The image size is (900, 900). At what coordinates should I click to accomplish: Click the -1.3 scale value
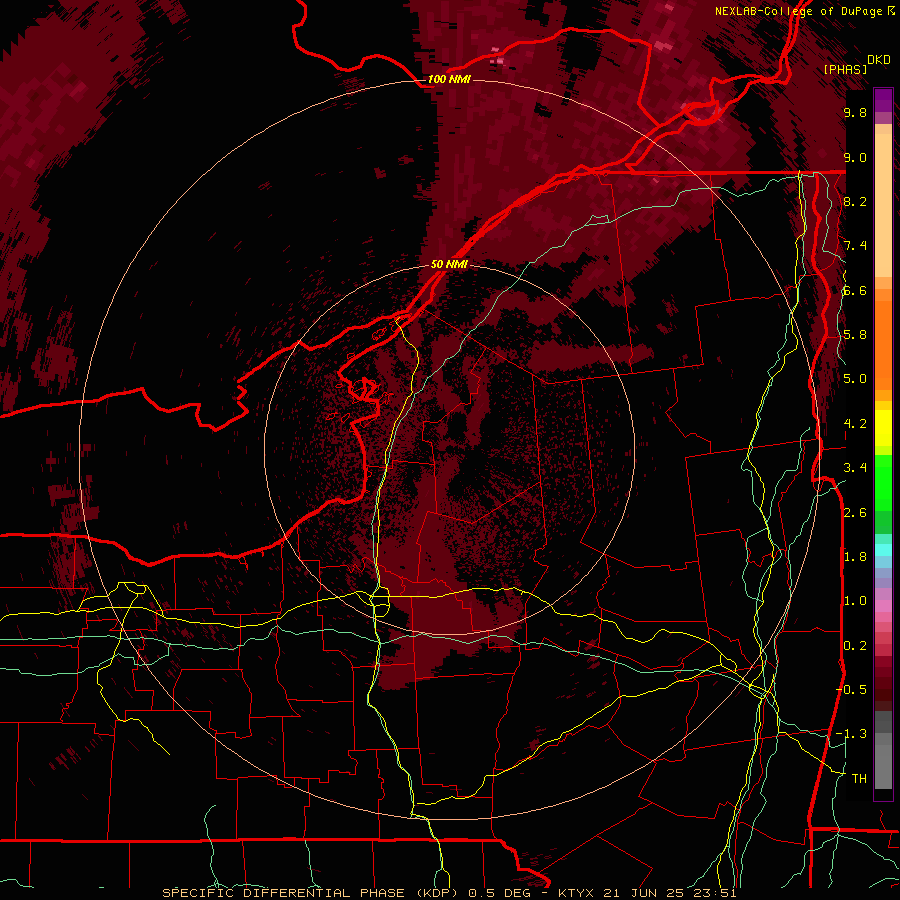[x=851, y=734]
